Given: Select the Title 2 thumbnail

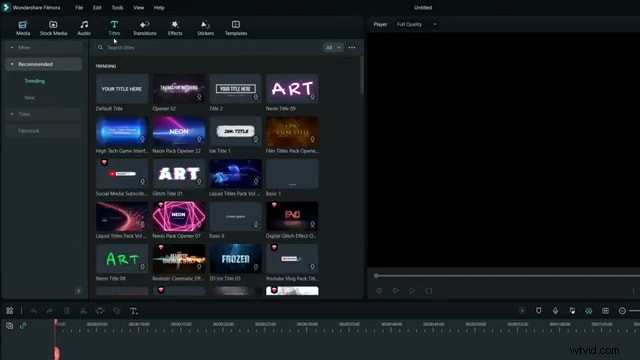Looking at the screenshot, I should 236,89.
